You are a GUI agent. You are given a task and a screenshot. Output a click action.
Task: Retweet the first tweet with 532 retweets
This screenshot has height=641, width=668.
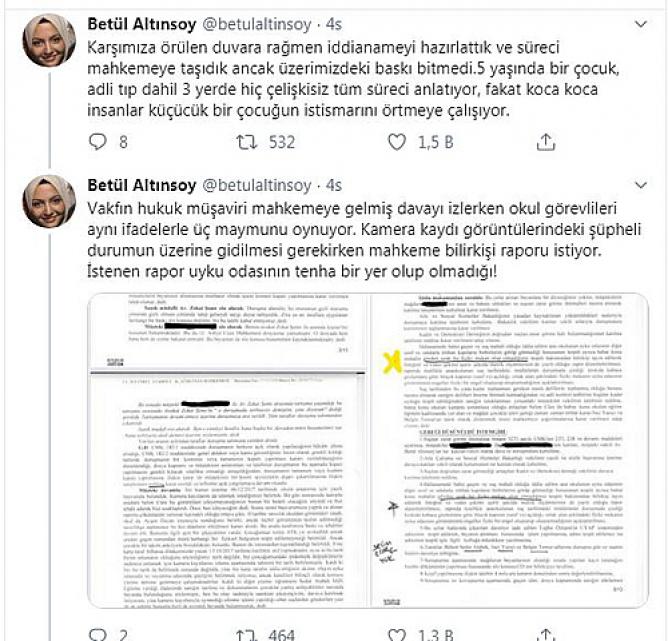pos(247,142)
